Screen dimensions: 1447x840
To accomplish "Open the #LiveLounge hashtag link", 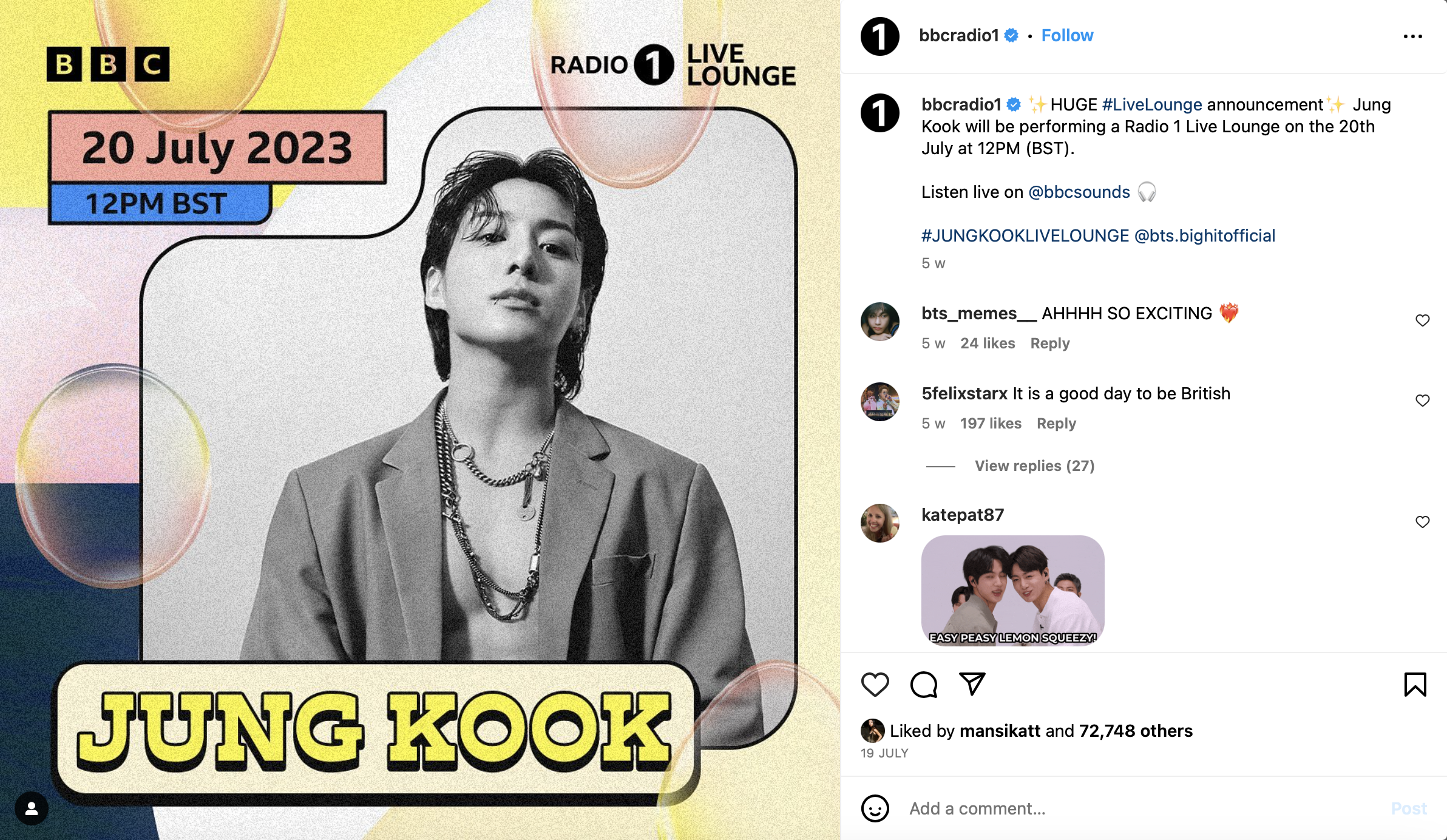I will [1152, 105].
